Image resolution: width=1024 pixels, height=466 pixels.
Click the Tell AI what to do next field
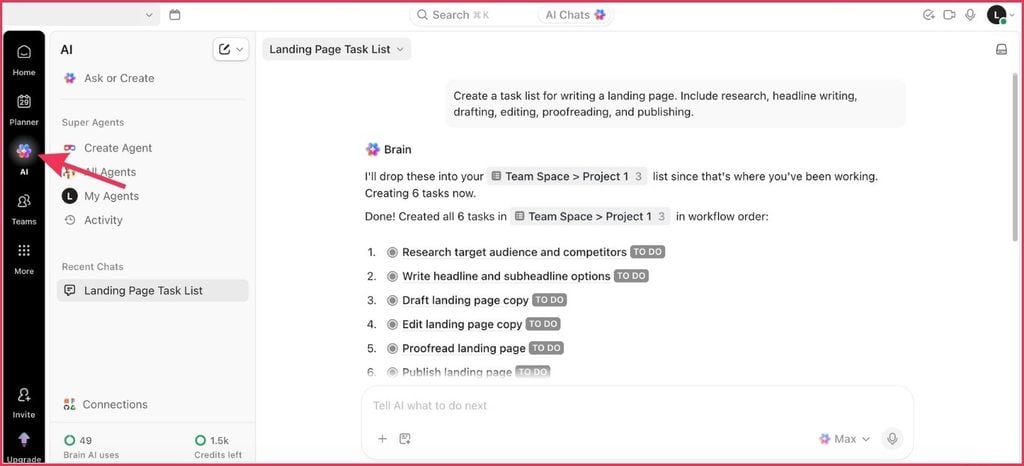[637, 405]
